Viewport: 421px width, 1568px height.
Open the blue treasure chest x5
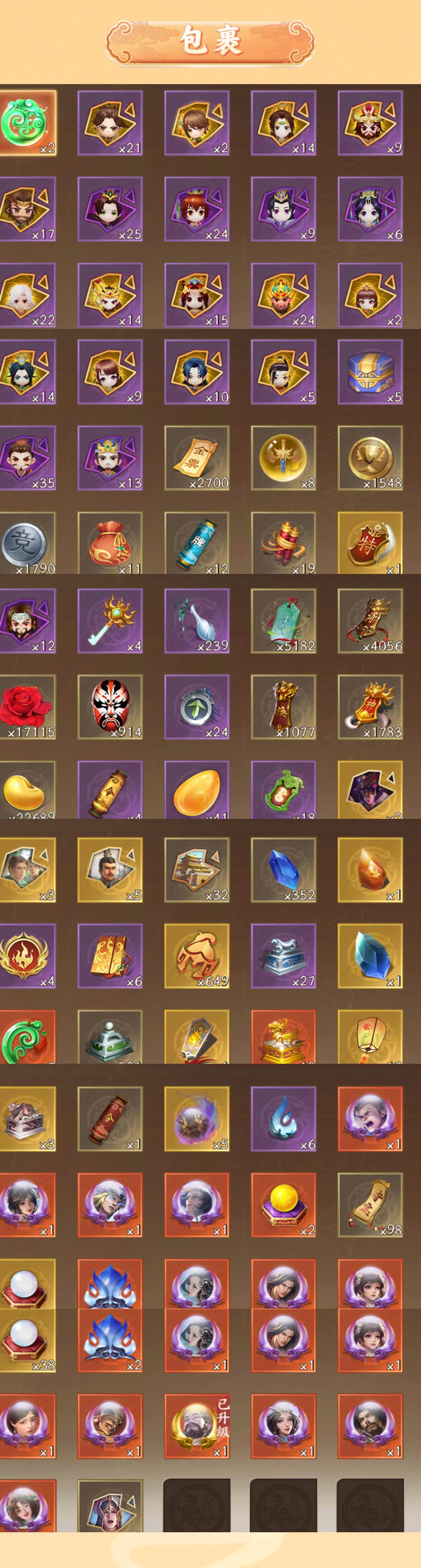coord(370,371)
